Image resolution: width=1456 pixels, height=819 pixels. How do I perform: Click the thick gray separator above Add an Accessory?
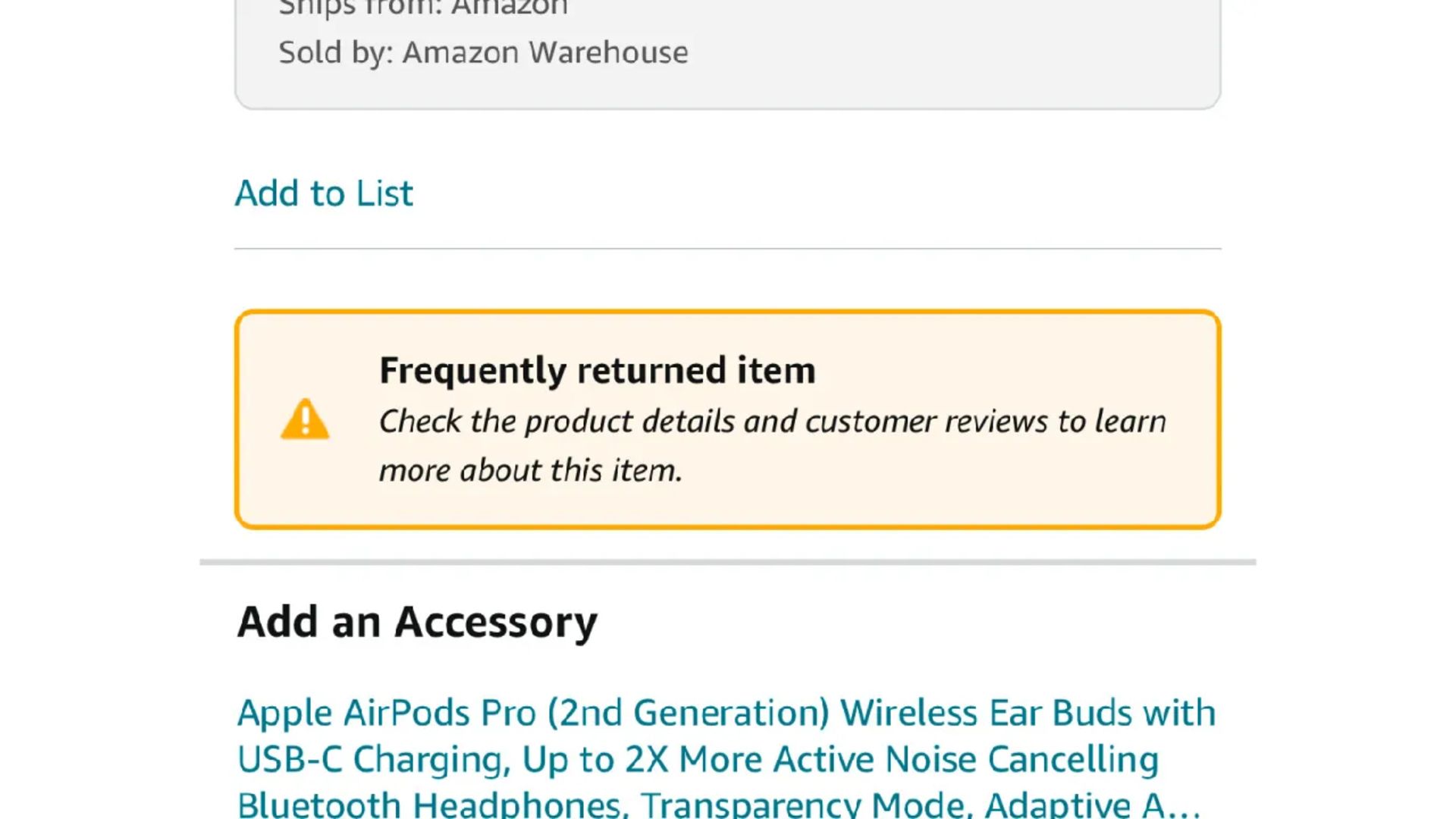coord(726,562)
